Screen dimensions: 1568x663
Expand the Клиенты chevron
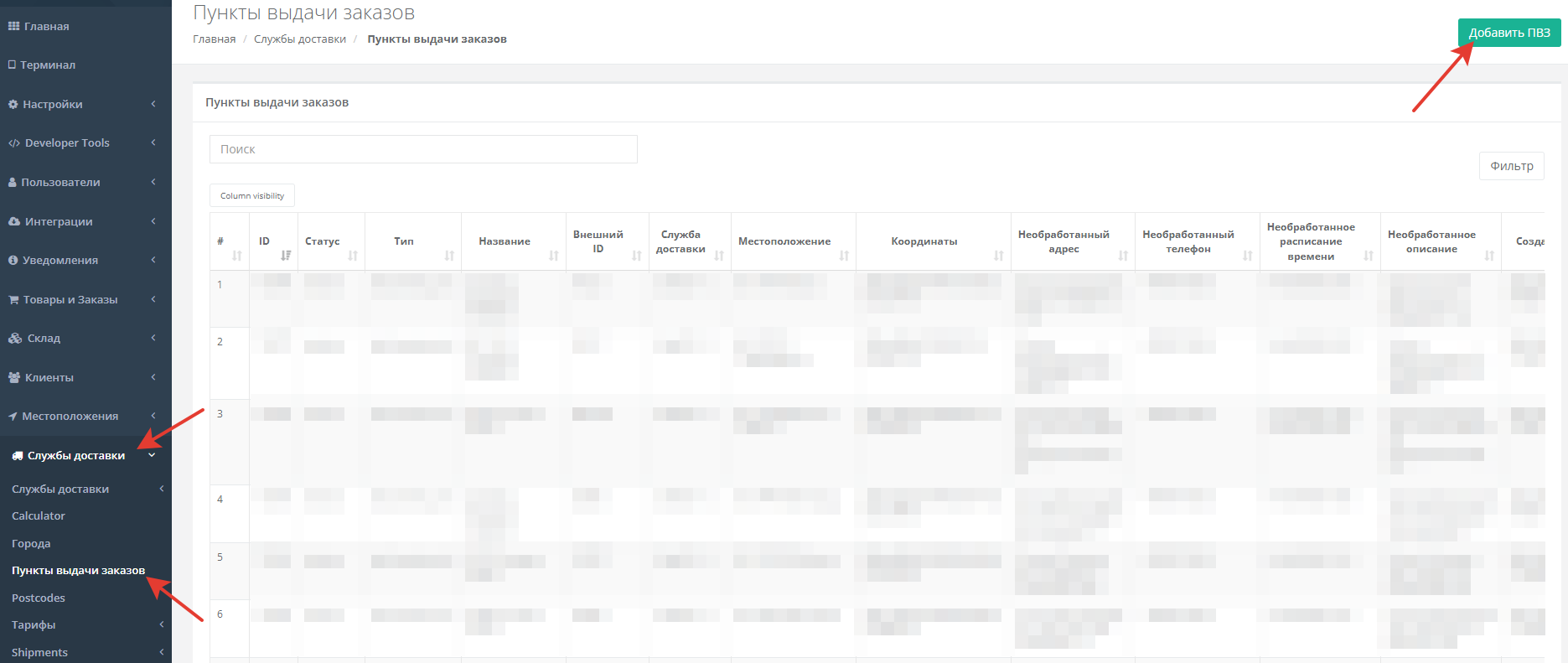tap(153, 377)
